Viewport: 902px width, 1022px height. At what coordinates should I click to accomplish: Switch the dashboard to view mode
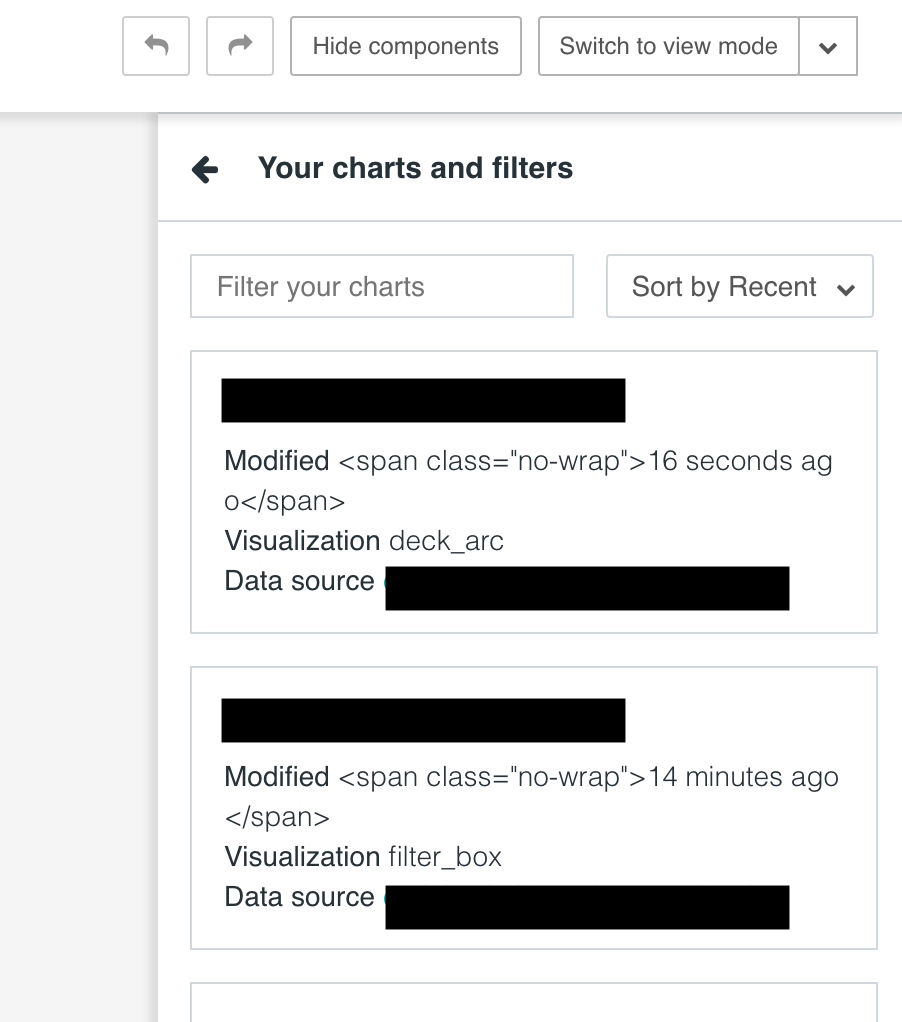[x=667, y=45]
